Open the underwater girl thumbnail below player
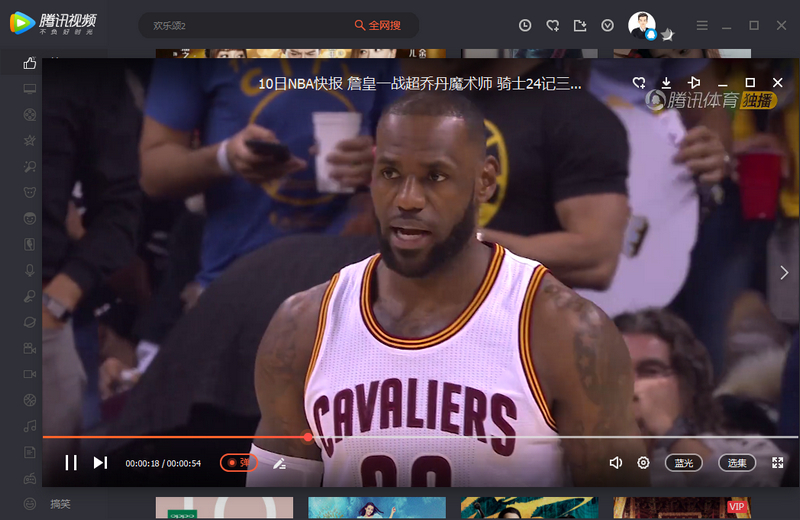Viewport: 800px width, 520px height. (x=377, y=508)
